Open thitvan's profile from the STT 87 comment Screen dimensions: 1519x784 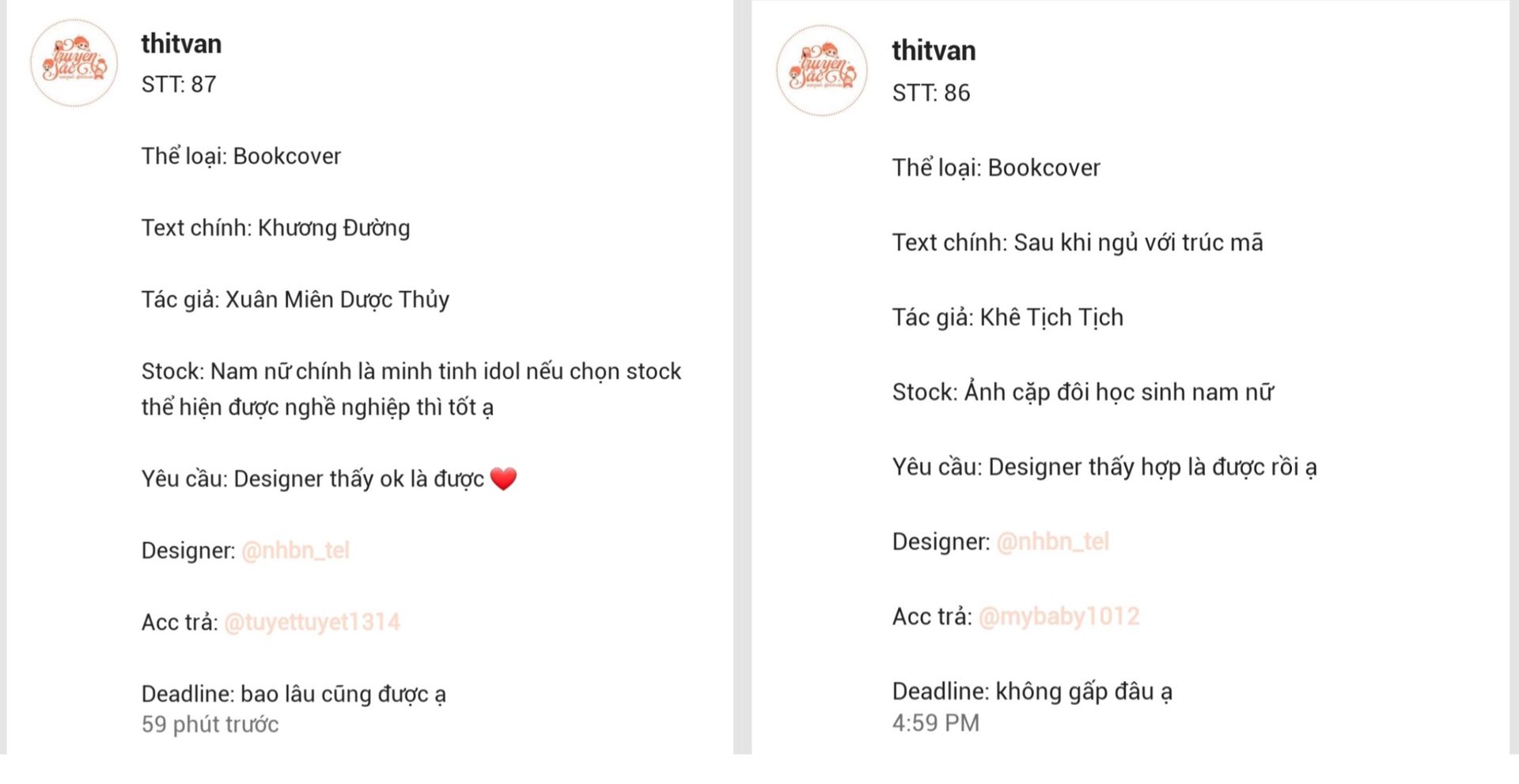181,44
